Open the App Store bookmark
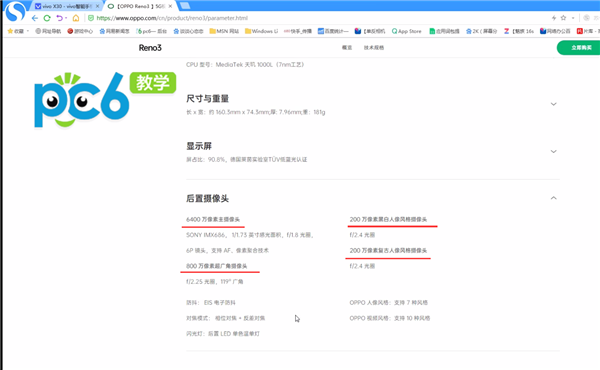The image size is (600, 370). [406, 31]
